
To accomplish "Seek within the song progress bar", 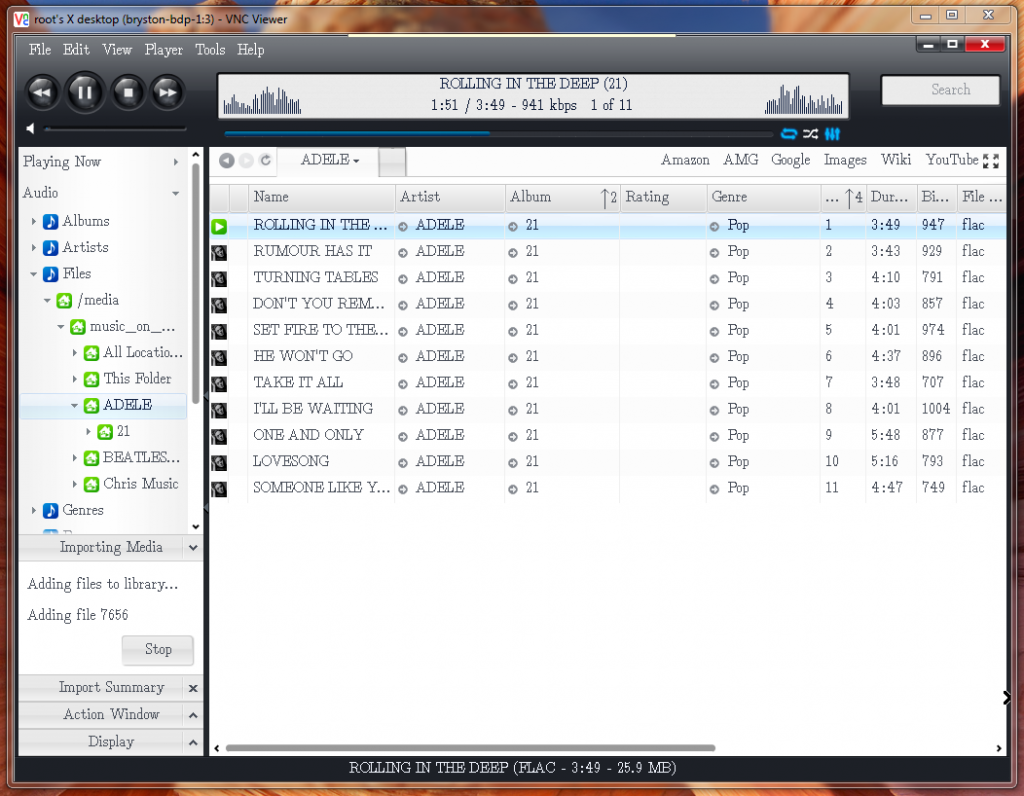I will [498, 134].
